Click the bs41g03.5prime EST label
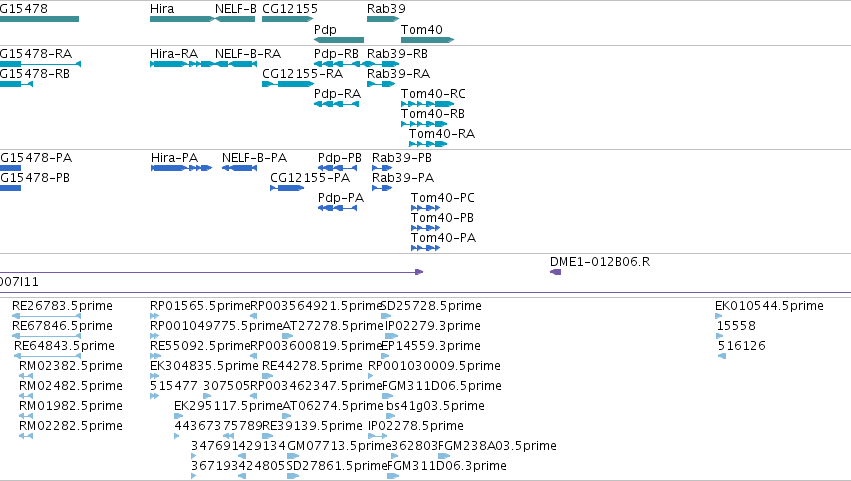The image size is (851, 481). (435, 407)
